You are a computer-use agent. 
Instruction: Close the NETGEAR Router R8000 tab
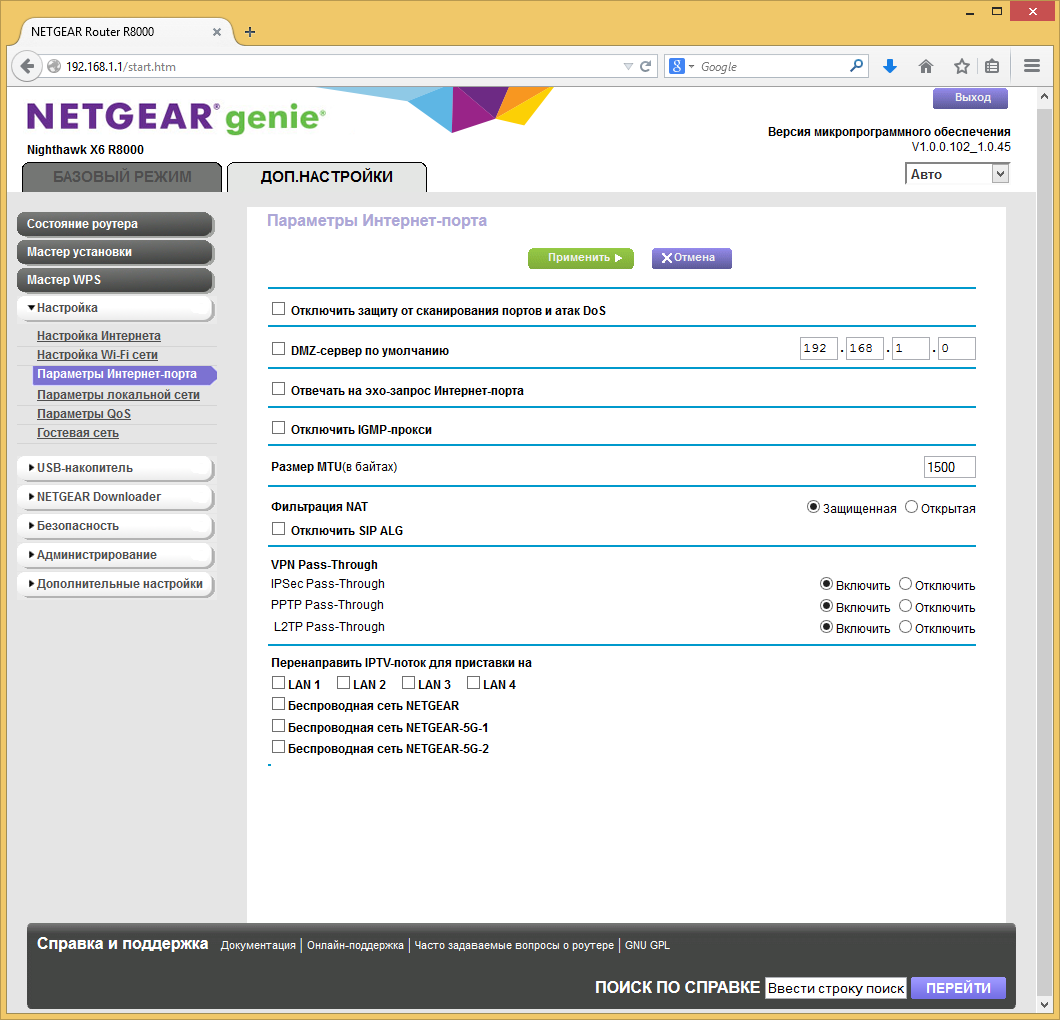[x=216, y=32]
